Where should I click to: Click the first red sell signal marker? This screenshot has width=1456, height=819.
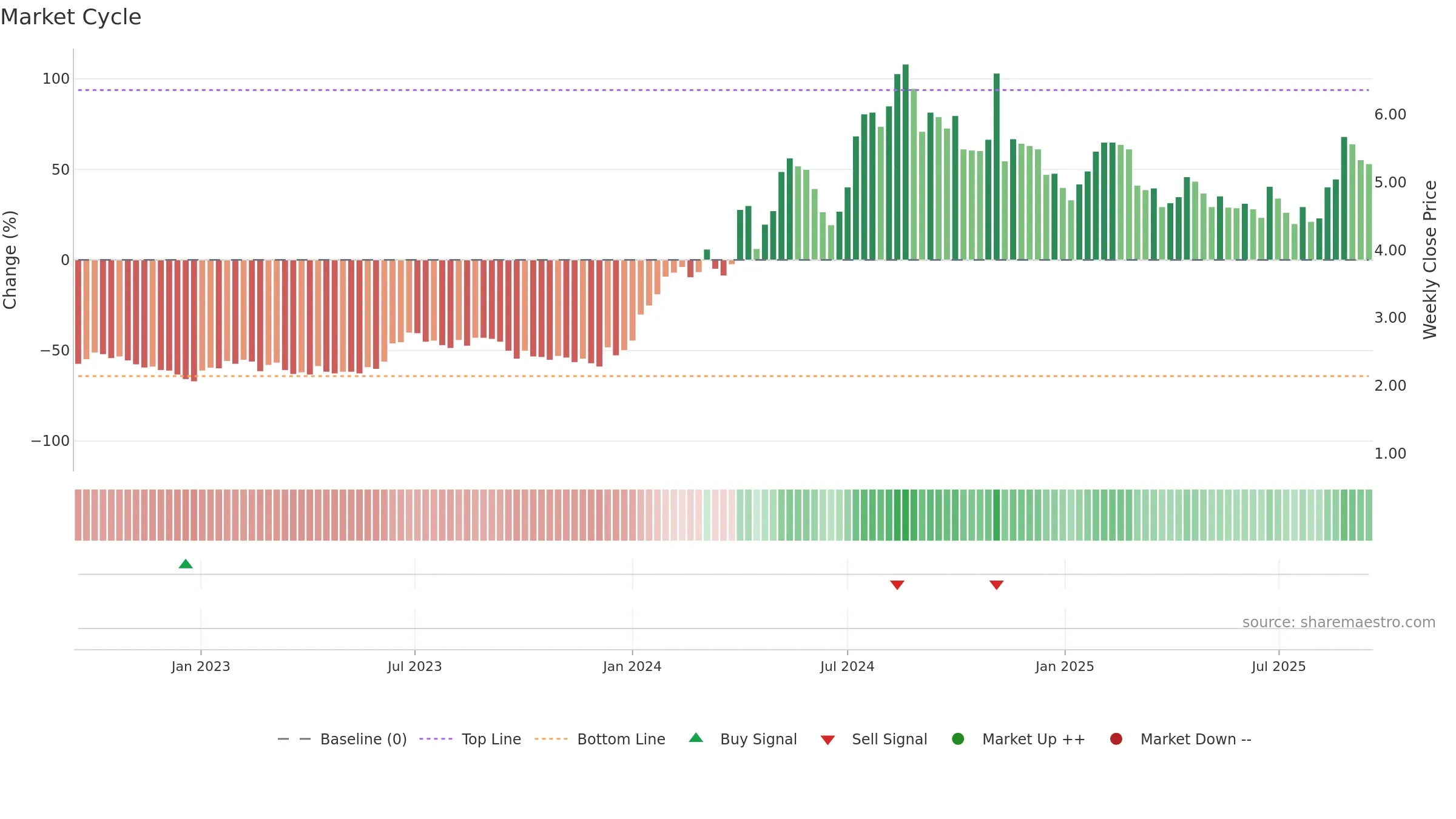pyautogui.click(x=897, y=585)
